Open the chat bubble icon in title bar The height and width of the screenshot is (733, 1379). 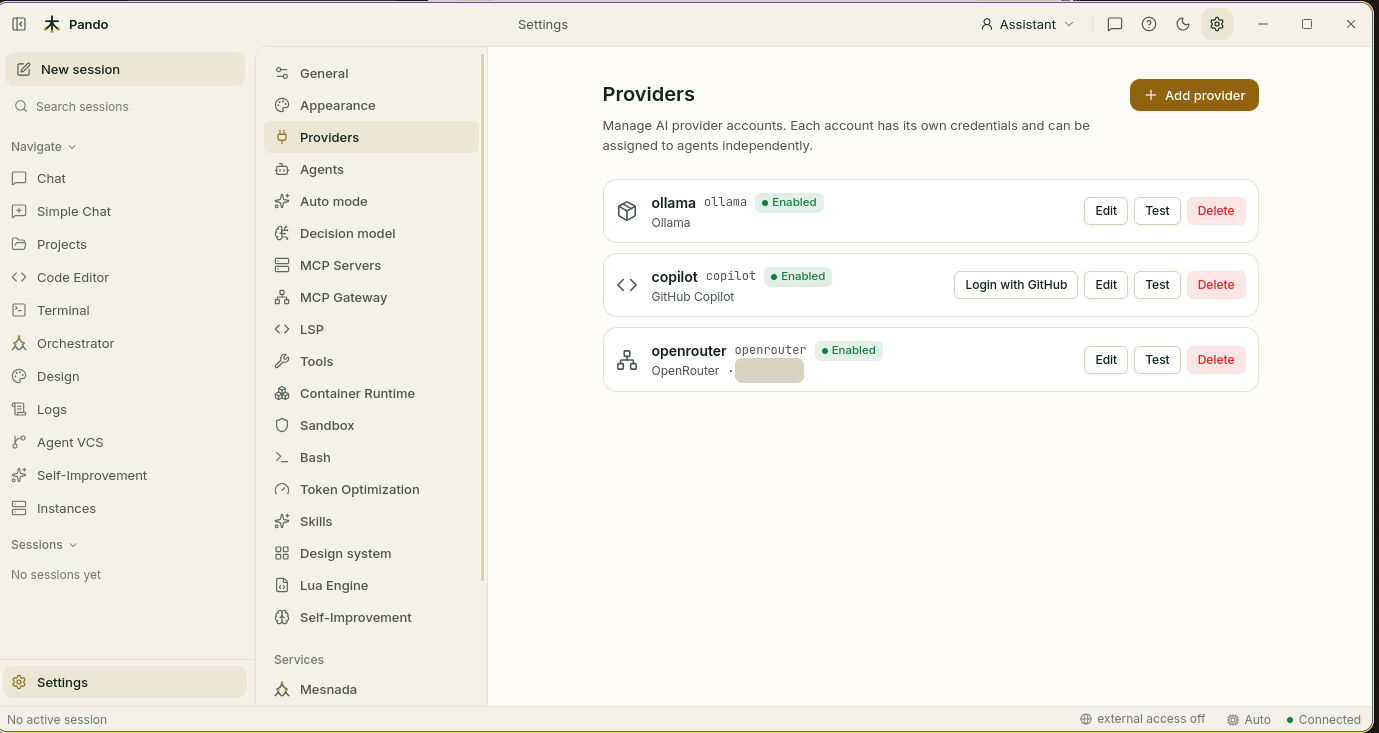click(1115, 24)
